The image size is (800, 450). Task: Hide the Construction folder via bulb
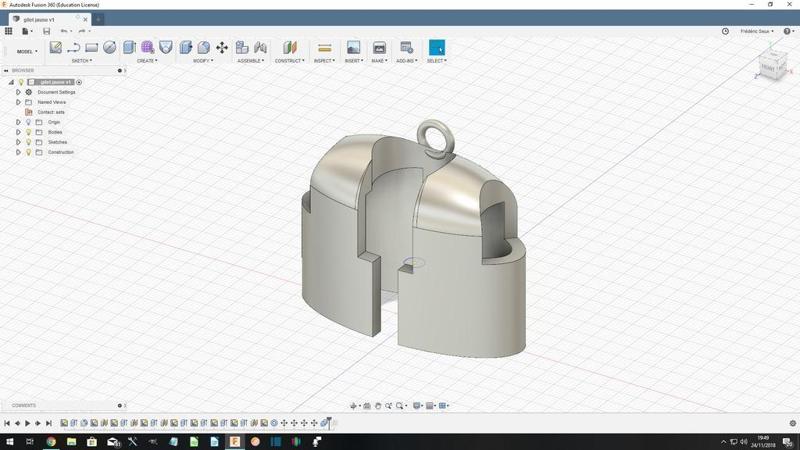click(29, 152)
